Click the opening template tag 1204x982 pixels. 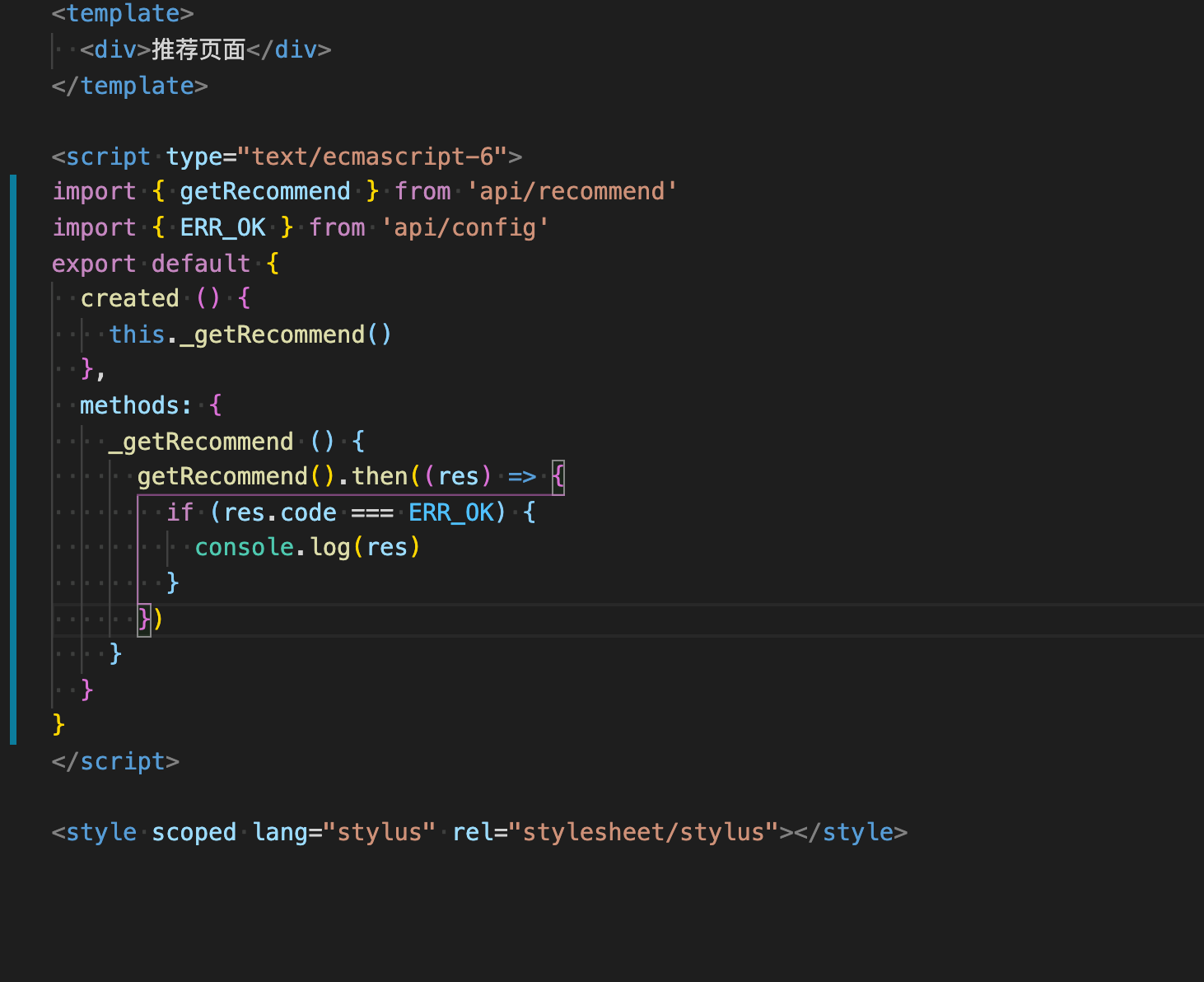tap(123, 13)
